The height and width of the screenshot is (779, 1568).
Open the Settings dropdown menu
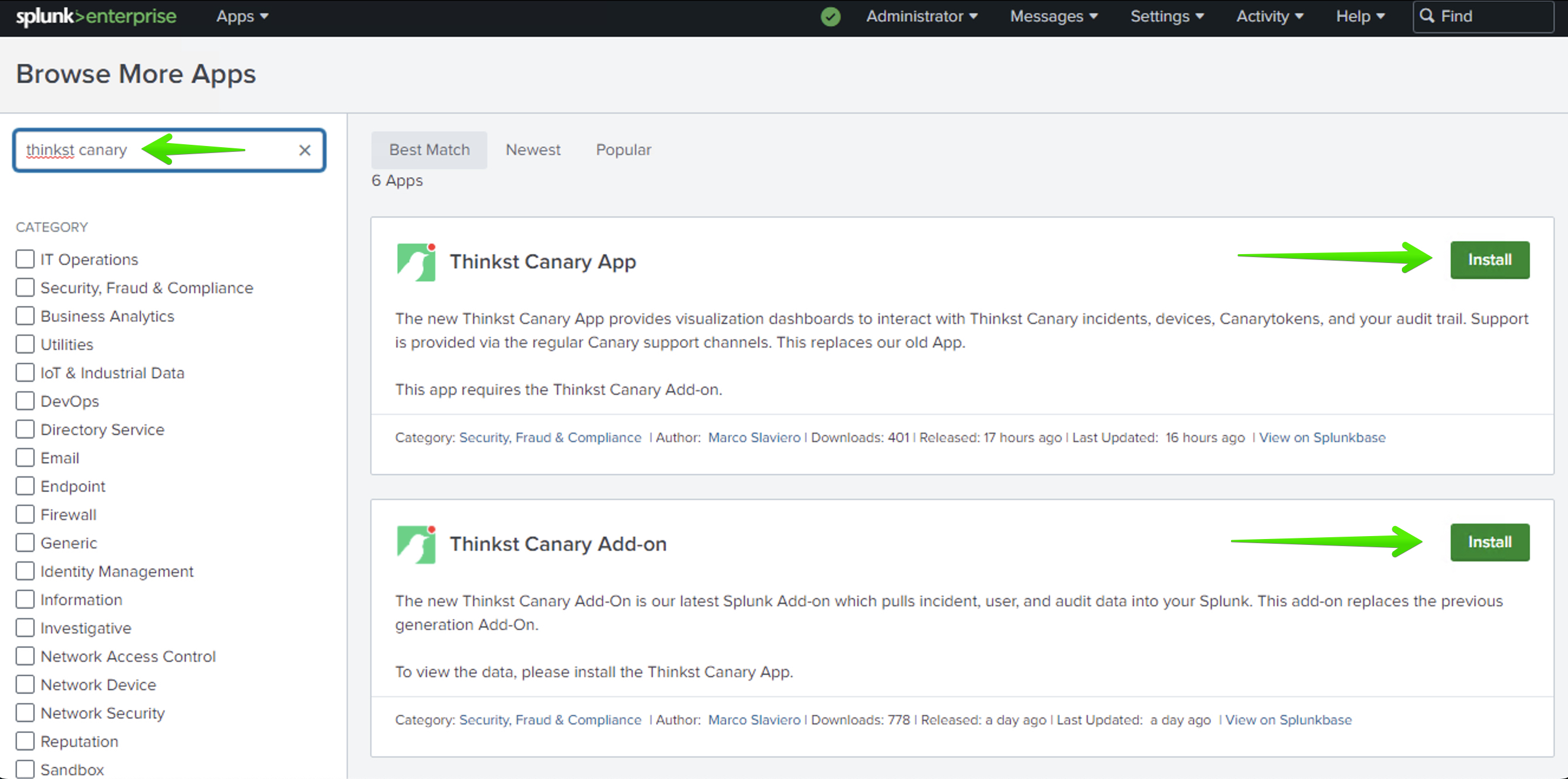coord(1167,17)
